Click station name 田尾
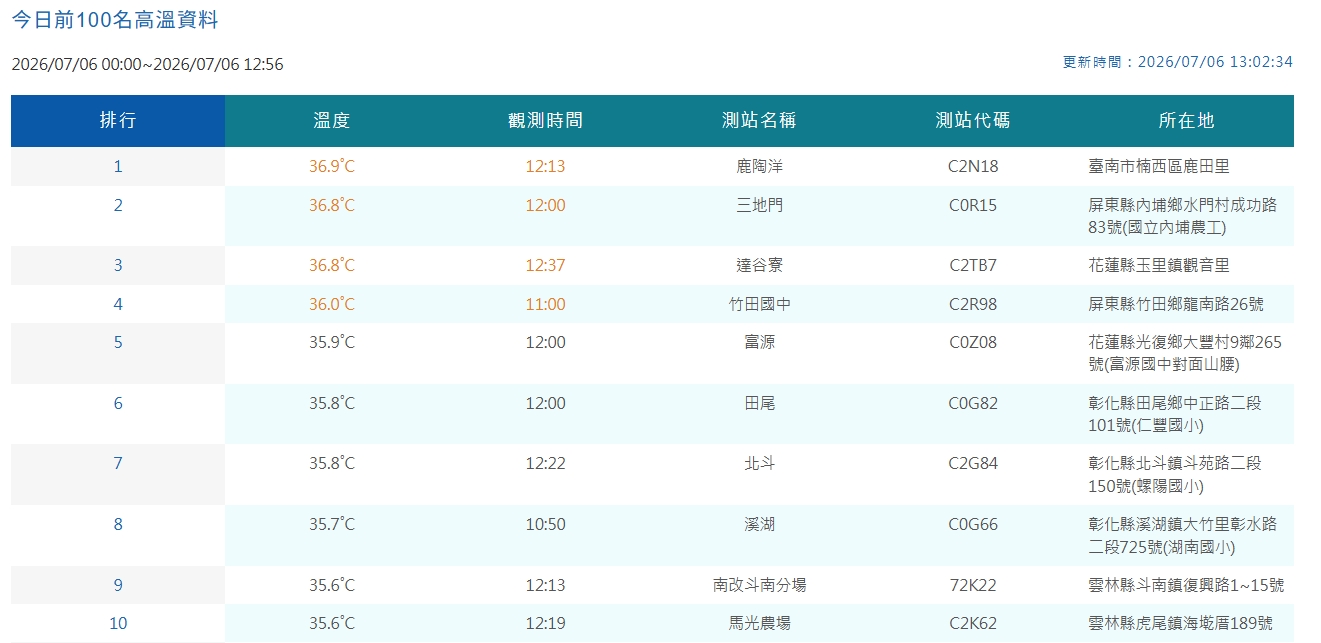Image resolution: width=1321 pixels, height=643 pixels. point(759,403)
